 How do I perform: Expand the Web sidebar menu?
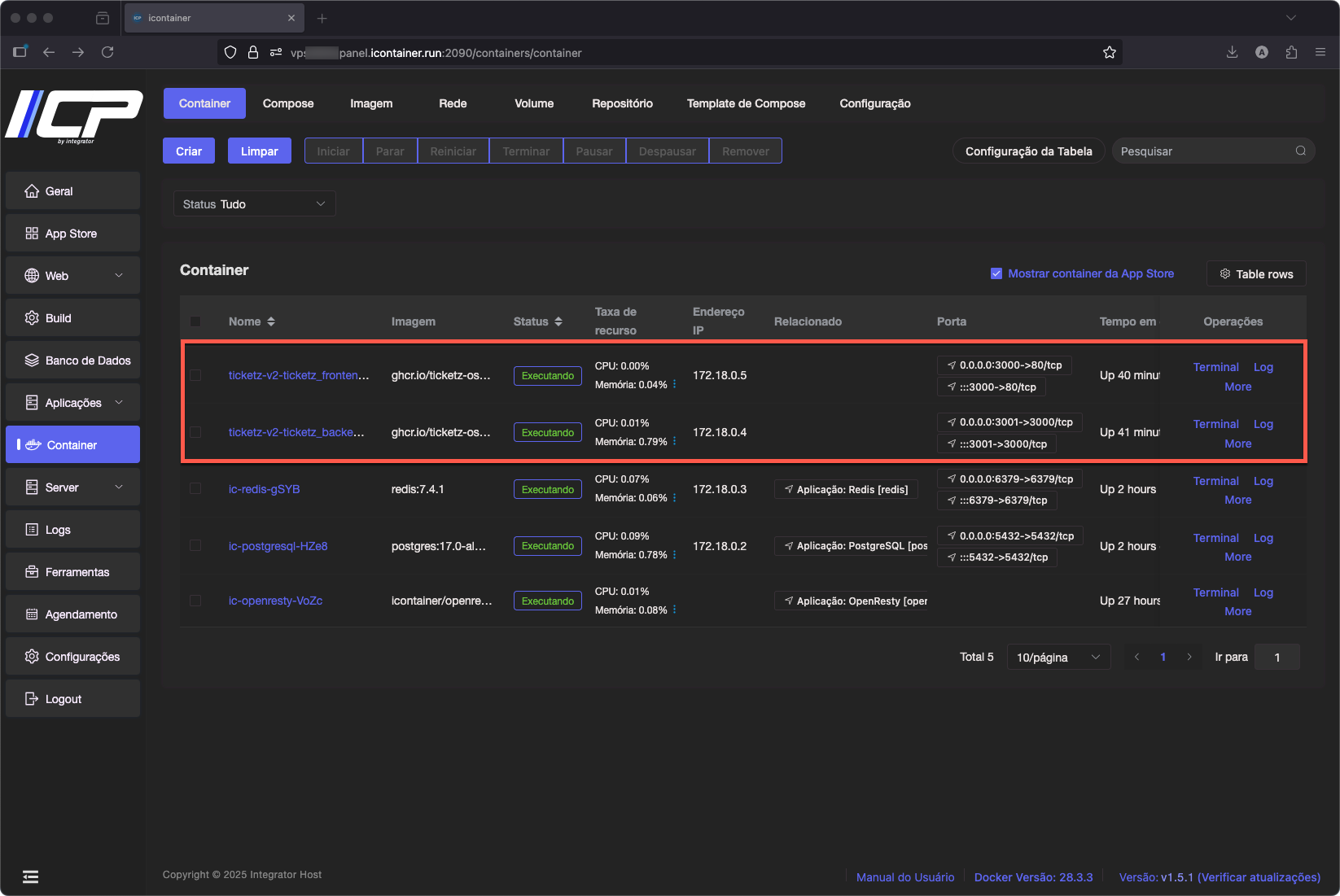click(x=72, y=276)
